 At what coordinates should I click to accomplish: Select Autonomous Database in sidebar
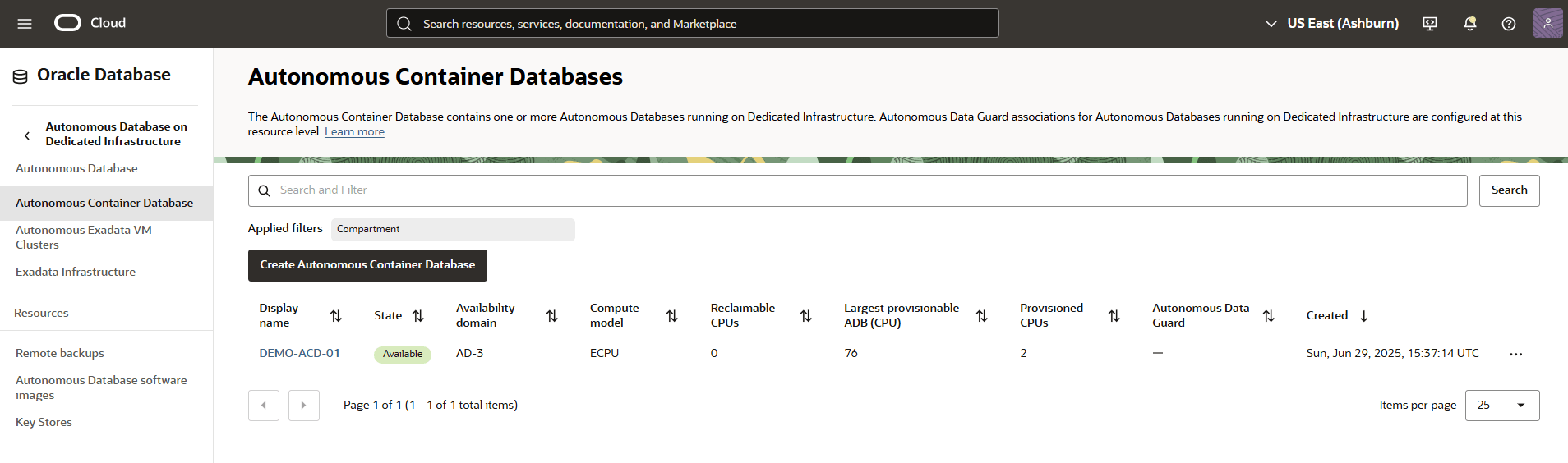coord(76,168)
